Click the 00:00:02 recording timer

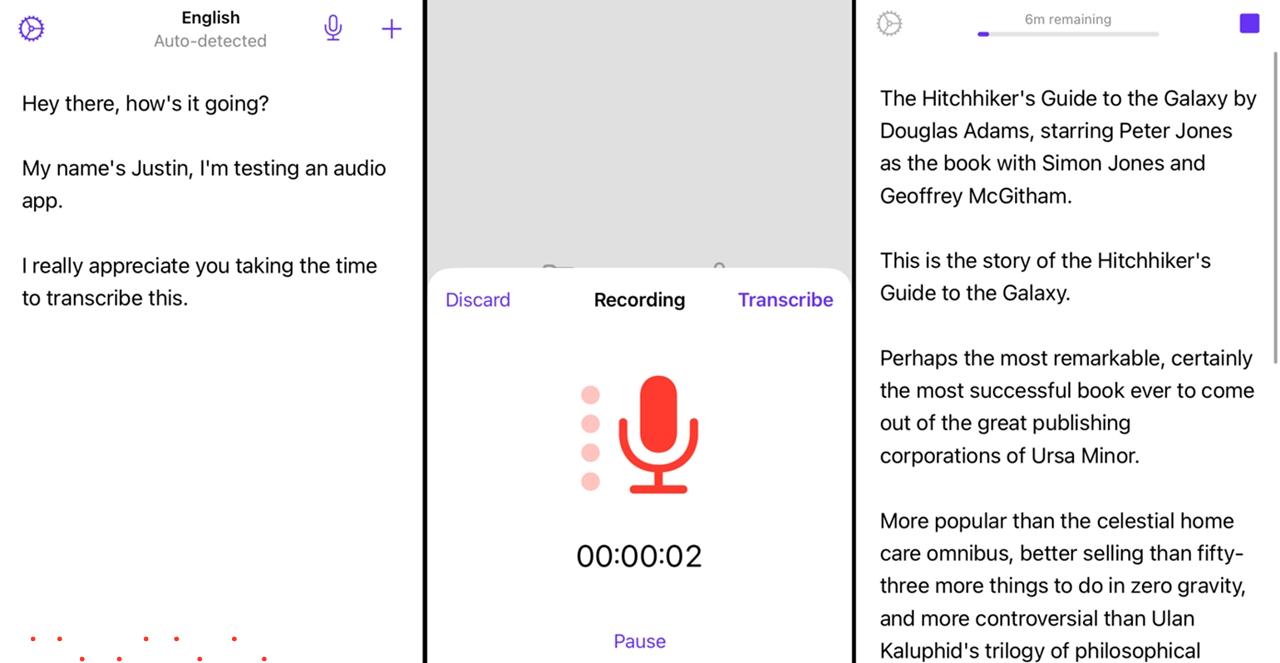click(639, 556)
